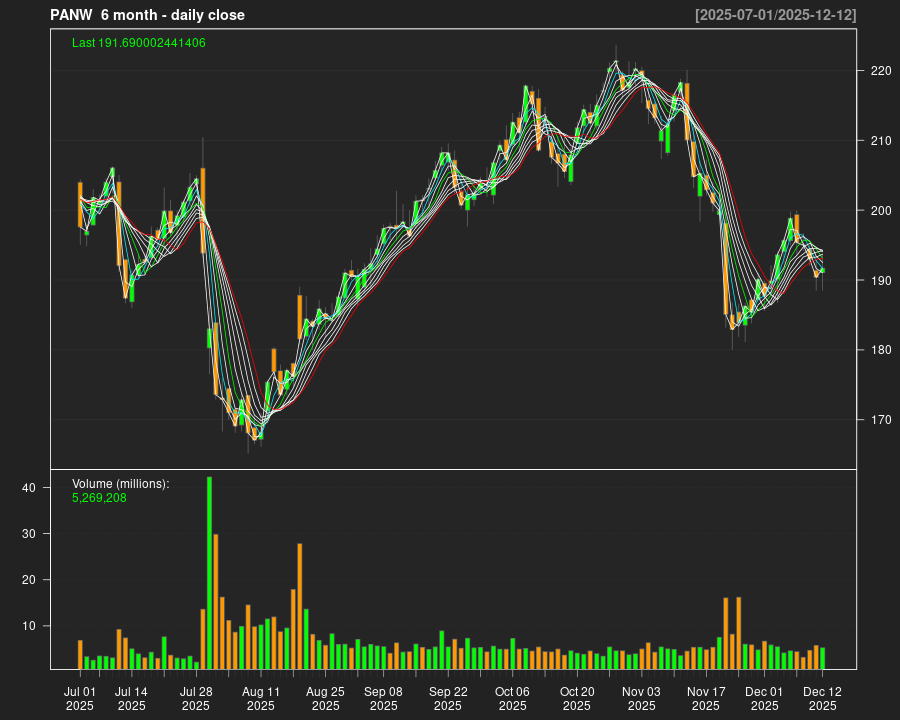Select the 200 price axis label
The height and width of the screenshot is (720, 900).
tap(880, 211)
